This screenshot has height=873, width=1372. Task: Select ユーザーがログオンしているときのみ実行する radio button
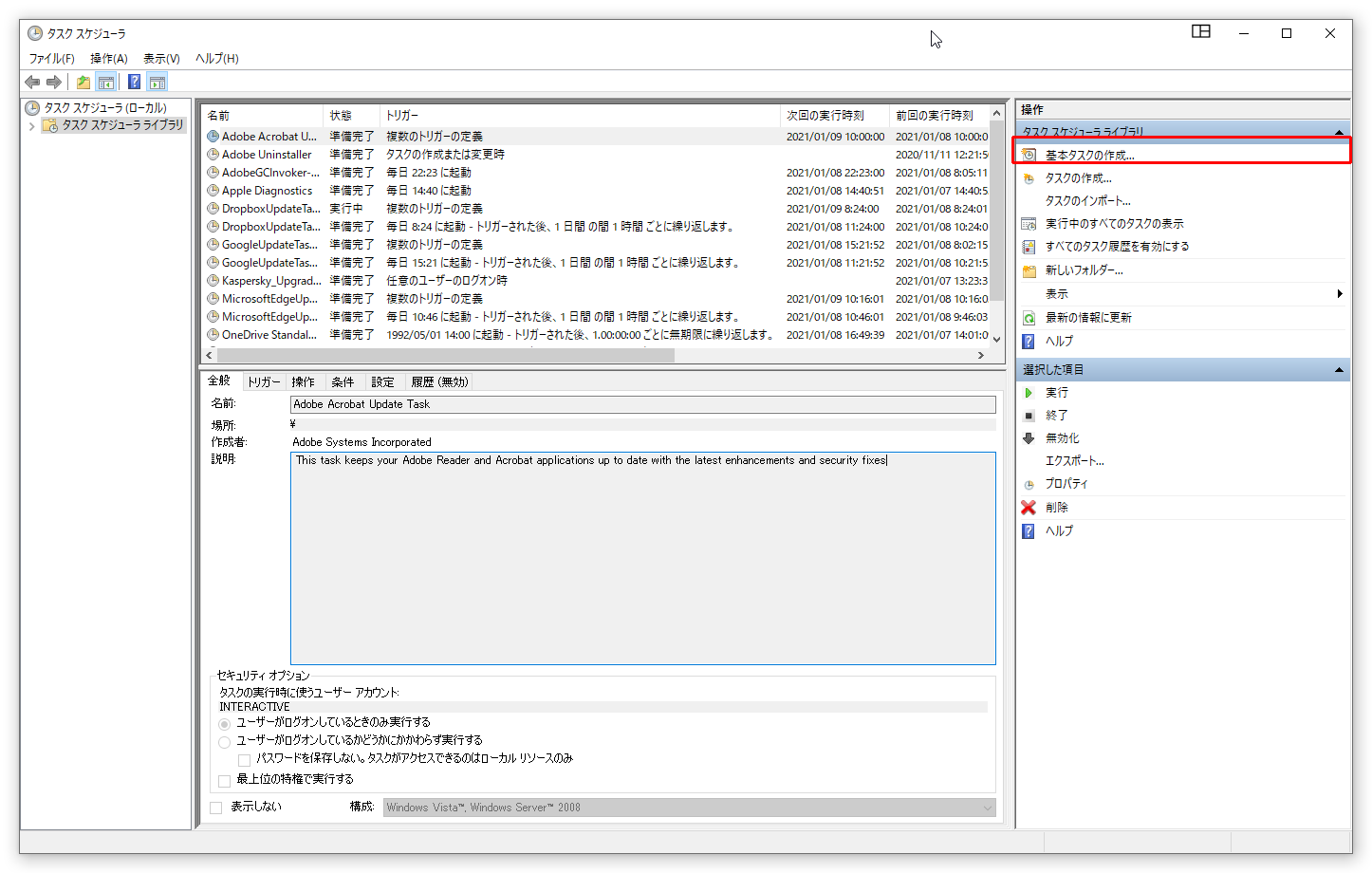(225, 723)
